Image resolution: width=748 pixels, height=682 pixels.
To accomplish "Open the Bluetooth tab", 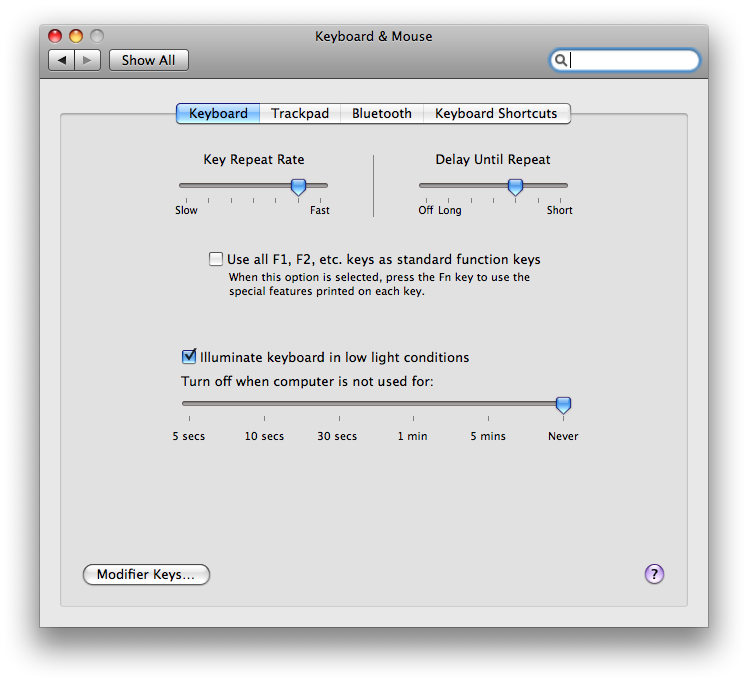I will pyautogui.click(x=381, y=114).
